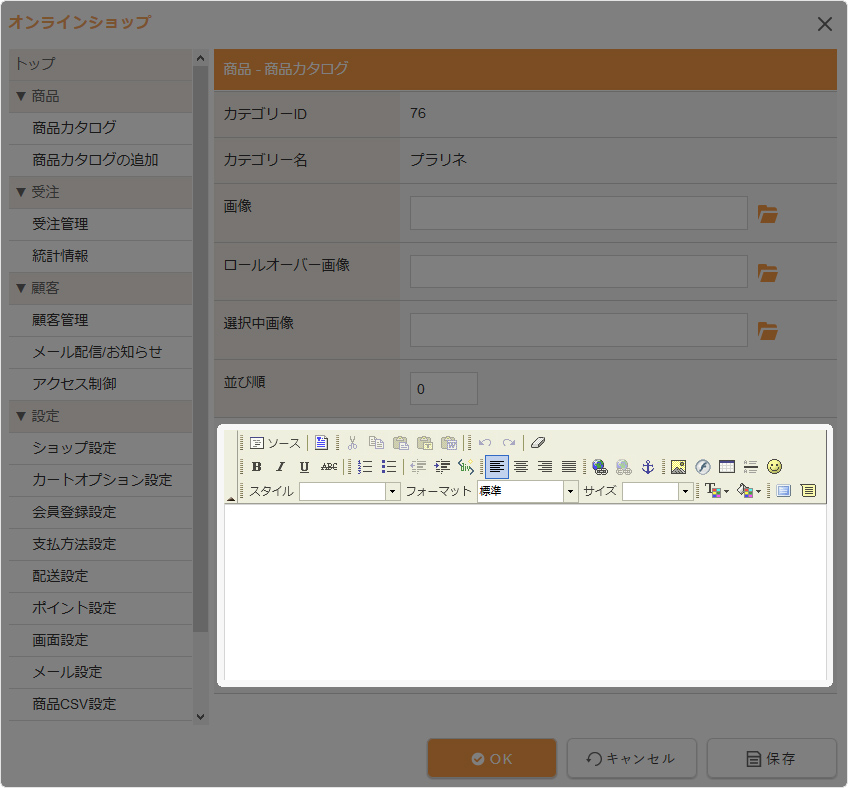Center align the editor text
Image resolution: width=848 pixels, height=788 pixels.
click(521, 467)
